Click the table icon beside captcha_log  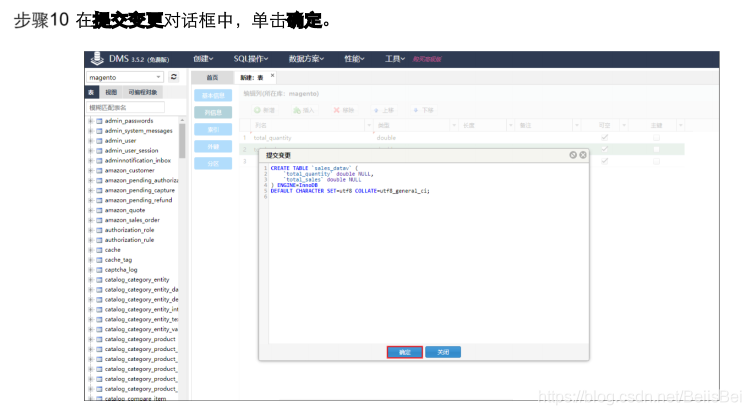click(100, 270)
